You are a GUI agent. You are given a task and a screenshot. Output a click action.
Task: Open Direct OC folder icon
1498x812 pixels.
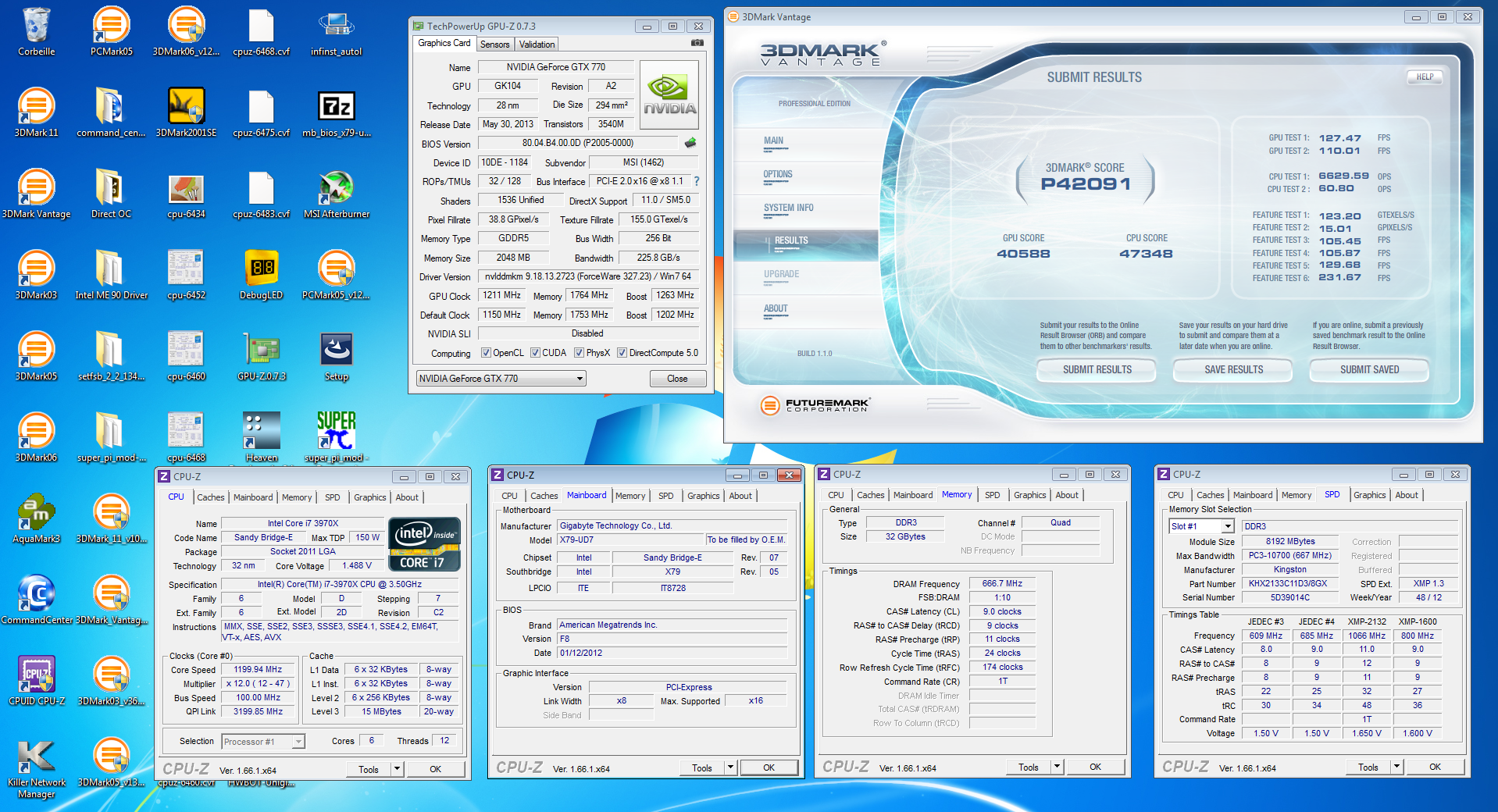pyautogui.click(x=111, y=194)
